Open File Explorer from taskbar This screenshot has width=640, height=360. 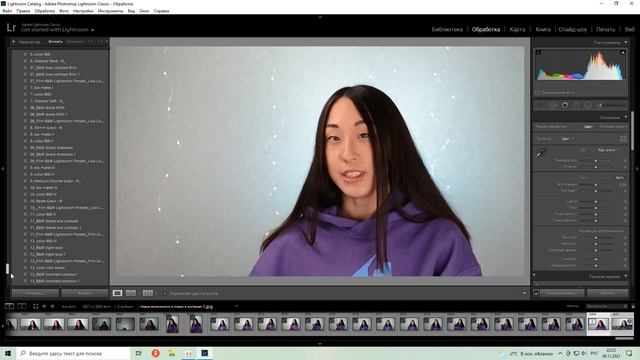pos(172,353)
